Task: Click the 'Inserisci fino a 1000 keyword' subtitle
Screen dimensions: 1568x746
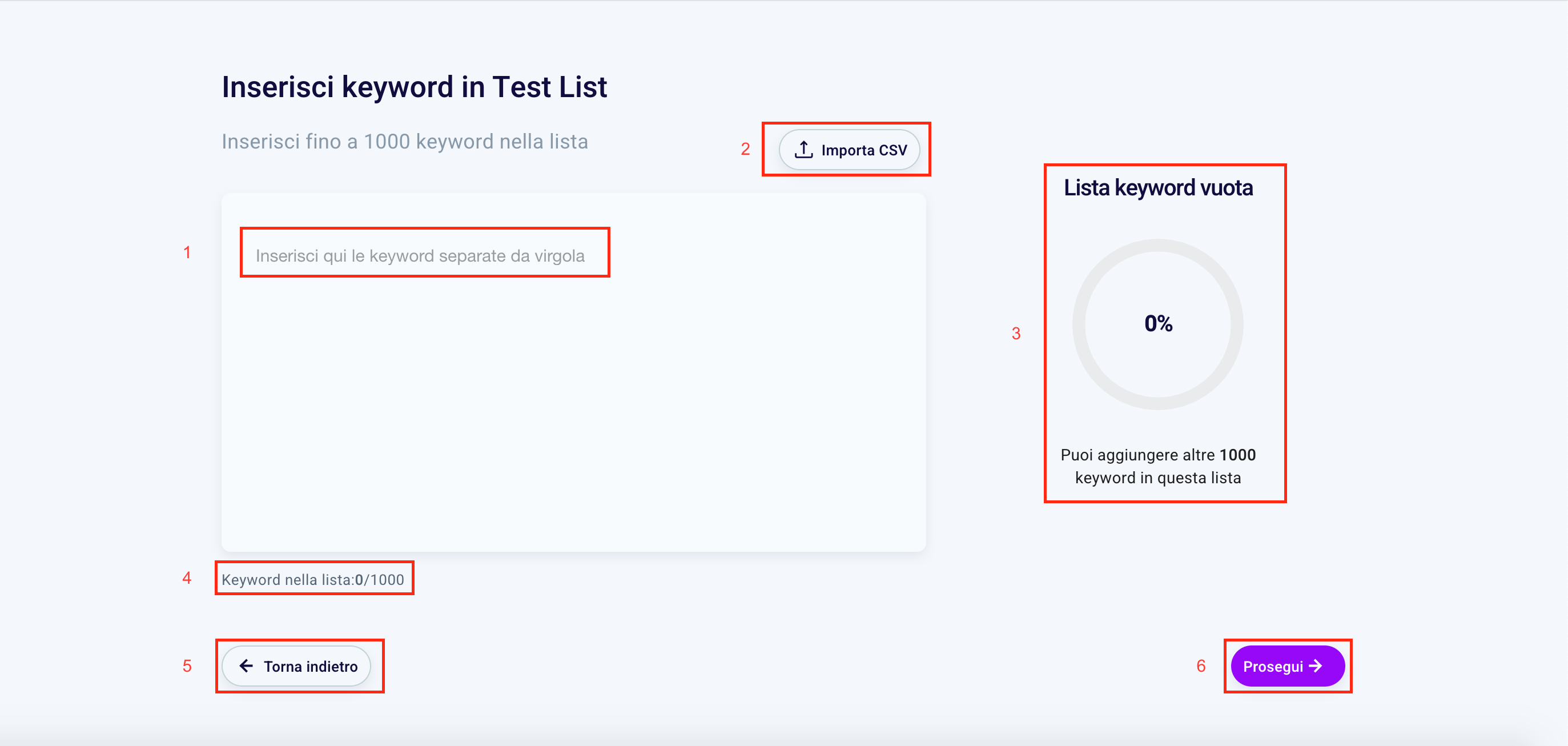Action: [405, 141]
